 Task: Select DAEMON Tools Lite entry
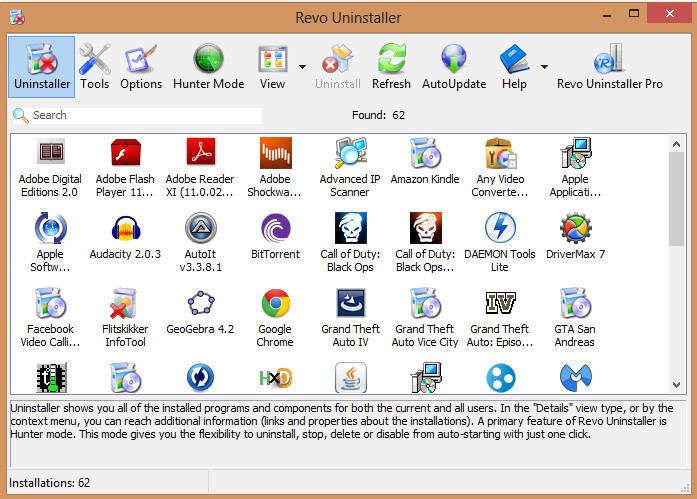pyautogui.click(x=500, y=242)
